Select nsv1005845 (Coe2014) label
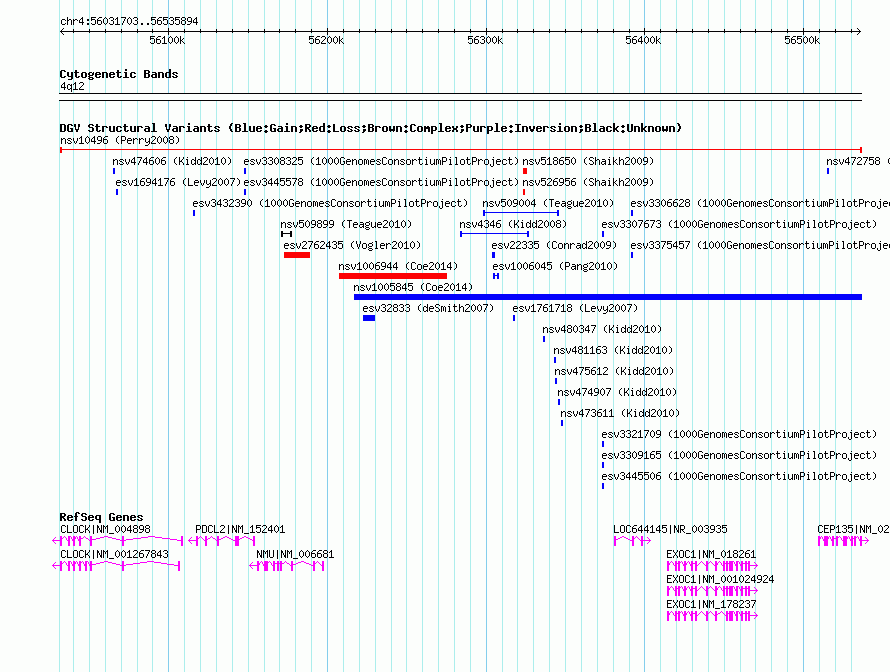Viewport: 890px width, 672px height. (413, 287)
